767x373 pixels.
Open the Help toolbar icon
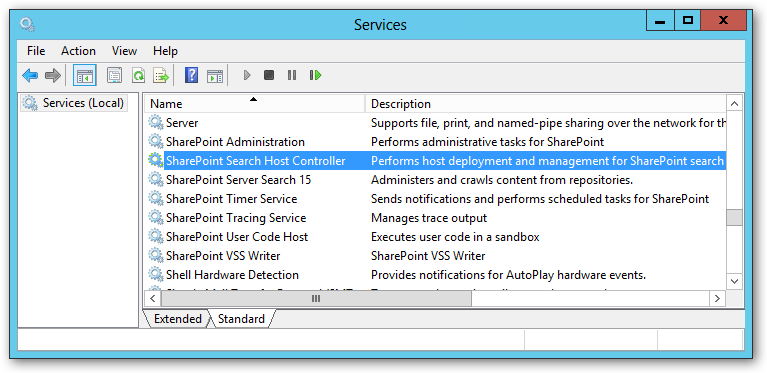coord(192,75)
